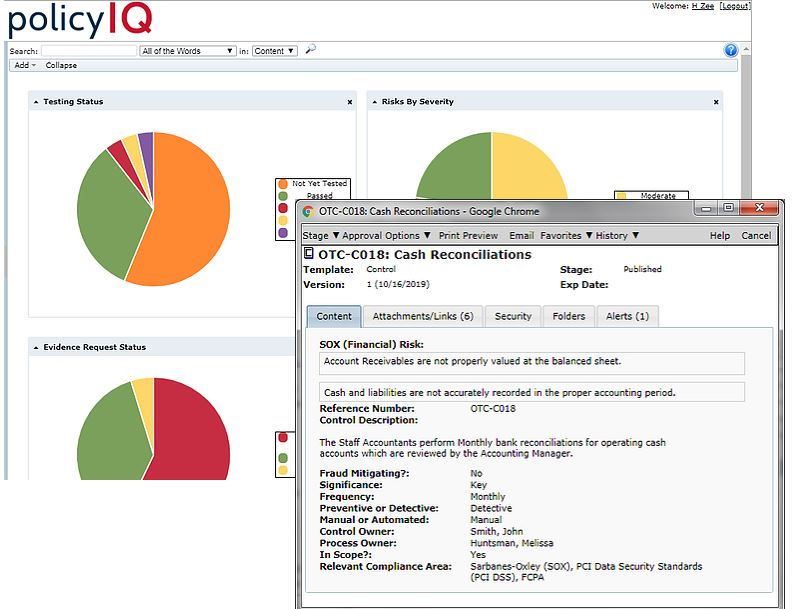Click the red legend swatch in Evidence Request Status

pos(283,438)
